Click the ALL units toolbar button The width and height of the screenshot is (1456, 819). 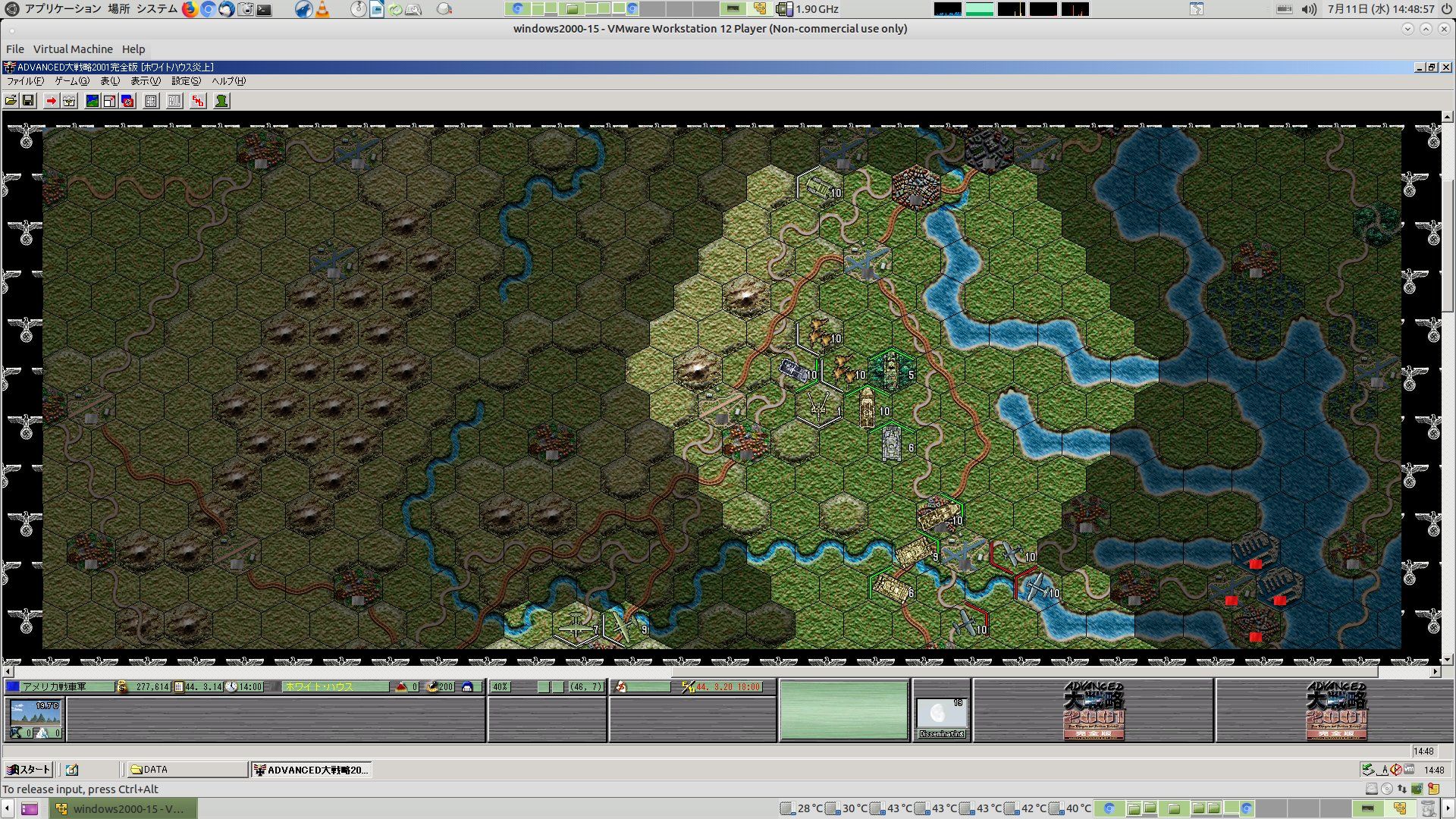(174, 101)
